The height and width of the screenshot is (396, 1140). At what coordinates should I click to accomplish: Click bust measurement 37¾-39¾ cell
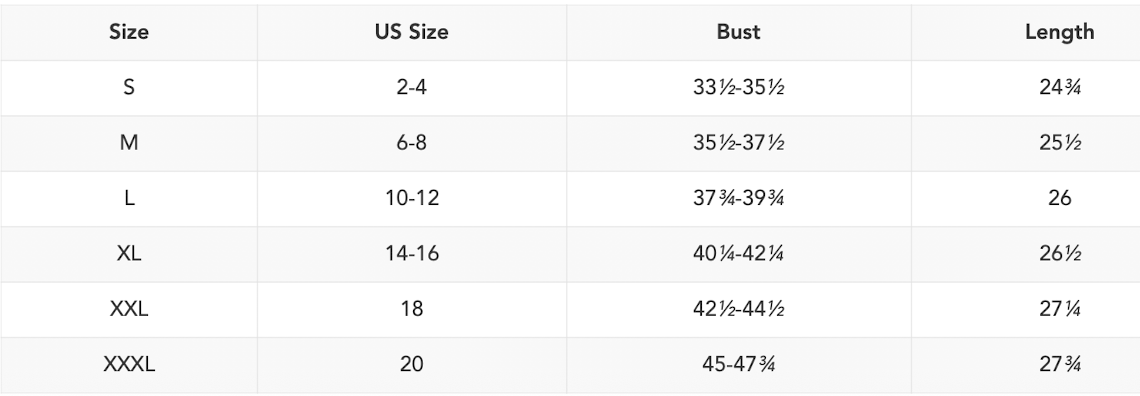pos(738,198)
